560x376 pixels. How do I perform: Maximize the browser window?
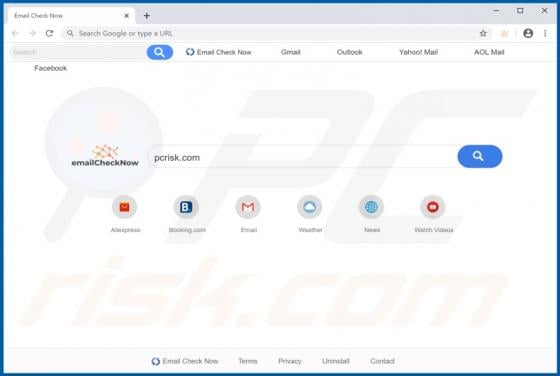click(x=520, y=11)
